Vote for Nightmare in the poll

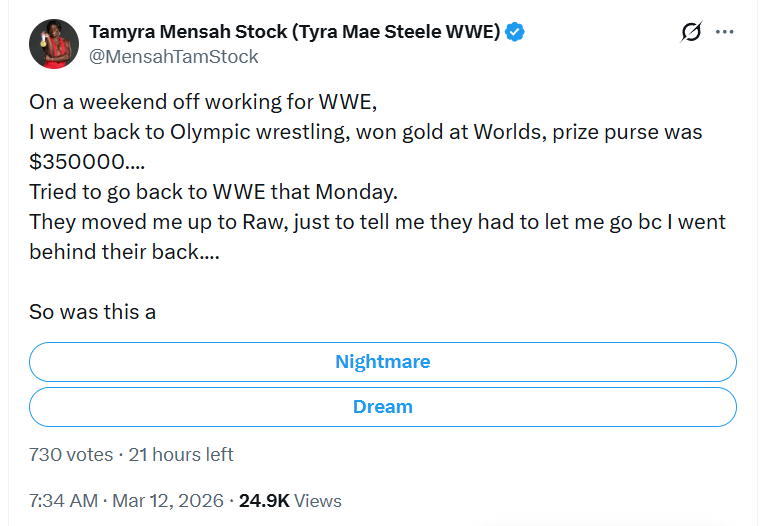click(x=382, y=361)
